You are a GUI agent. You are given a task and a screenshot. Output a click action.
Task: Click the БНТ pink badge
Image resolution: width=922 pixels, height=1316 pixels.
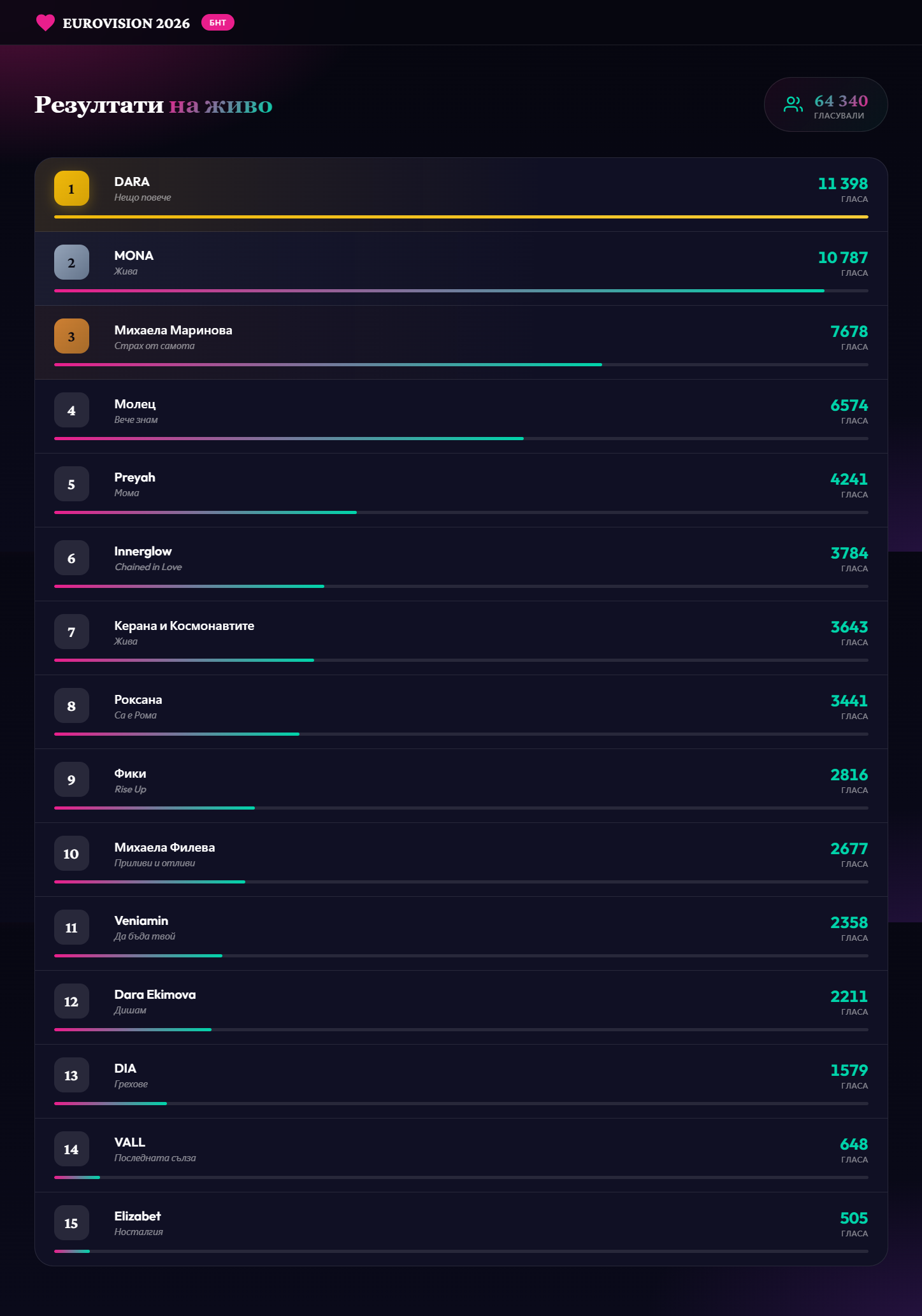tap(217, 23)
